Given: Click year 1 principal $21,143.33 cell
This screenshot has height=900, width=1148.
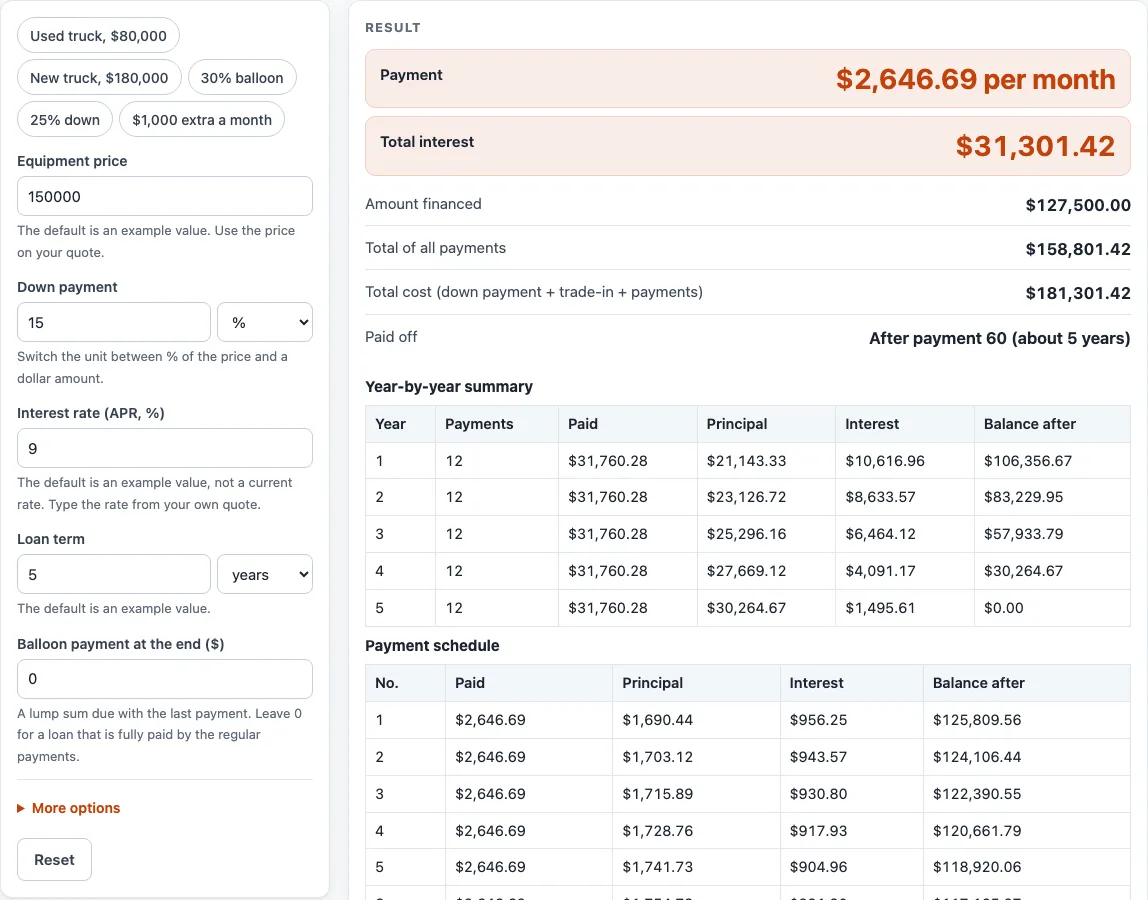Looking at the screenshot, I should 767,461.
